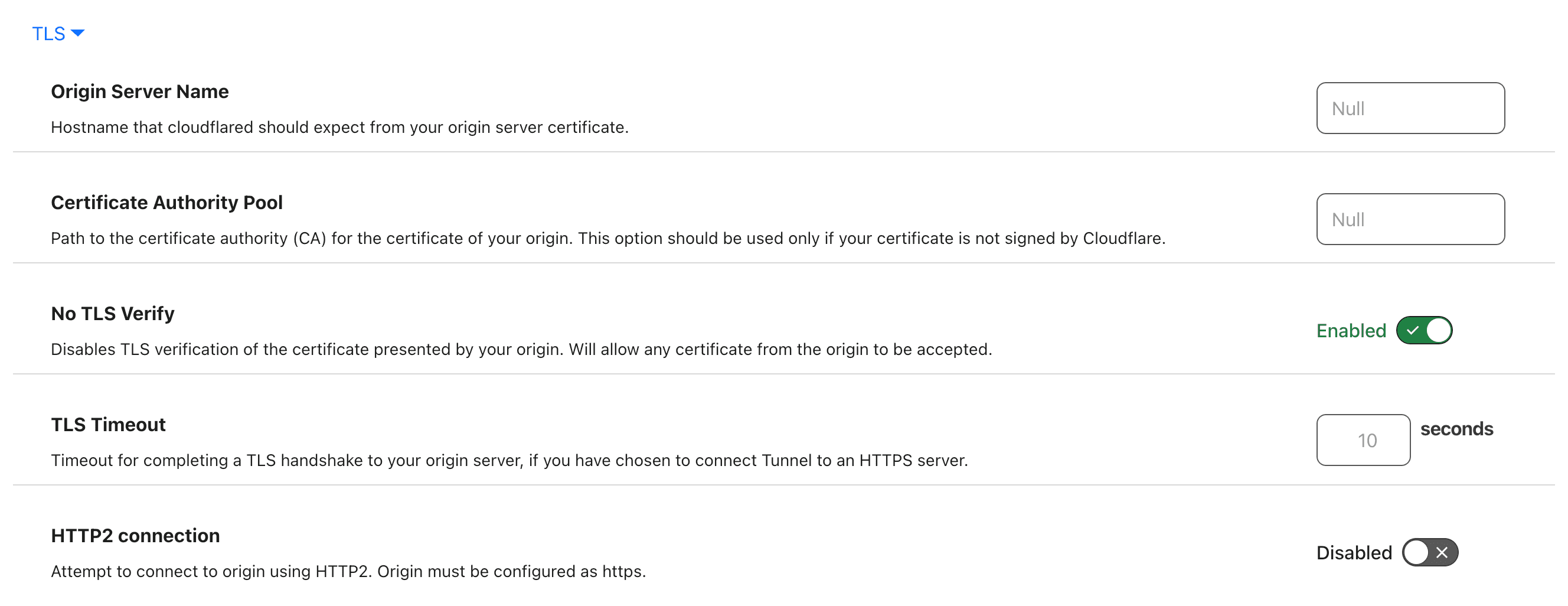Click the blue caret arrow beside TLS
Image resolution: width=1568 pixels, height=606 pixels.
[78, 33]
